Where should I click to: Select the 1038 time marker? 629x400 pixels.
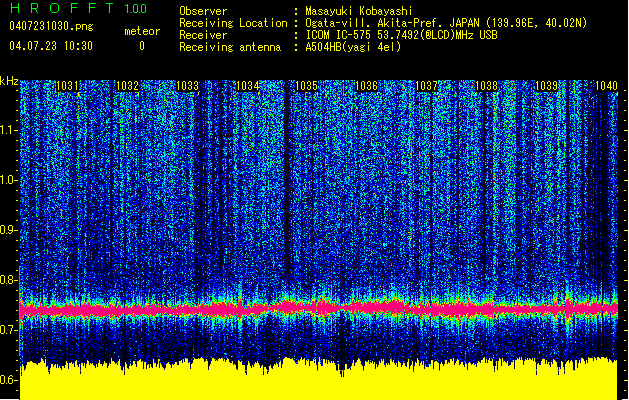(486, 87)
